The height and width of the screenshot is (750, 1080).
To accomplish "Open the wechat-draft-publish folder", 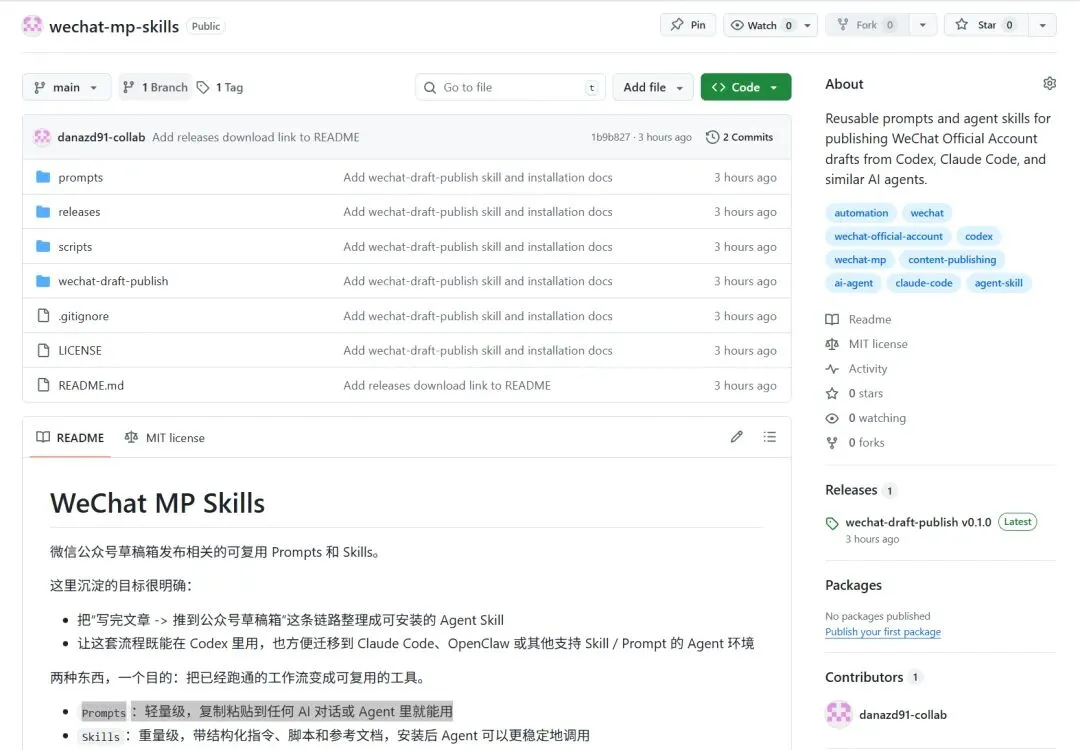I will [113, 281].
